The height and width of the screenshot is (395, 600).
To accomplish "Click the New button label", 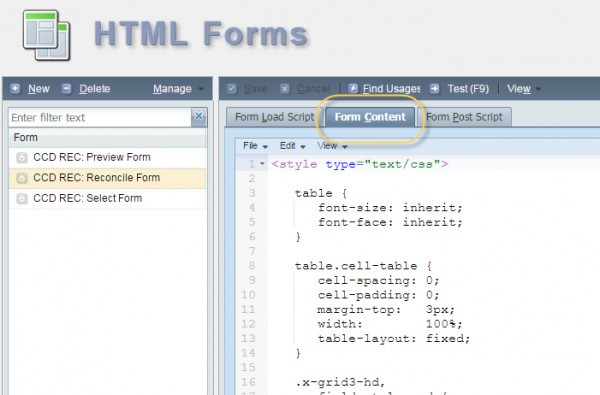I will (x=39, y=89).
